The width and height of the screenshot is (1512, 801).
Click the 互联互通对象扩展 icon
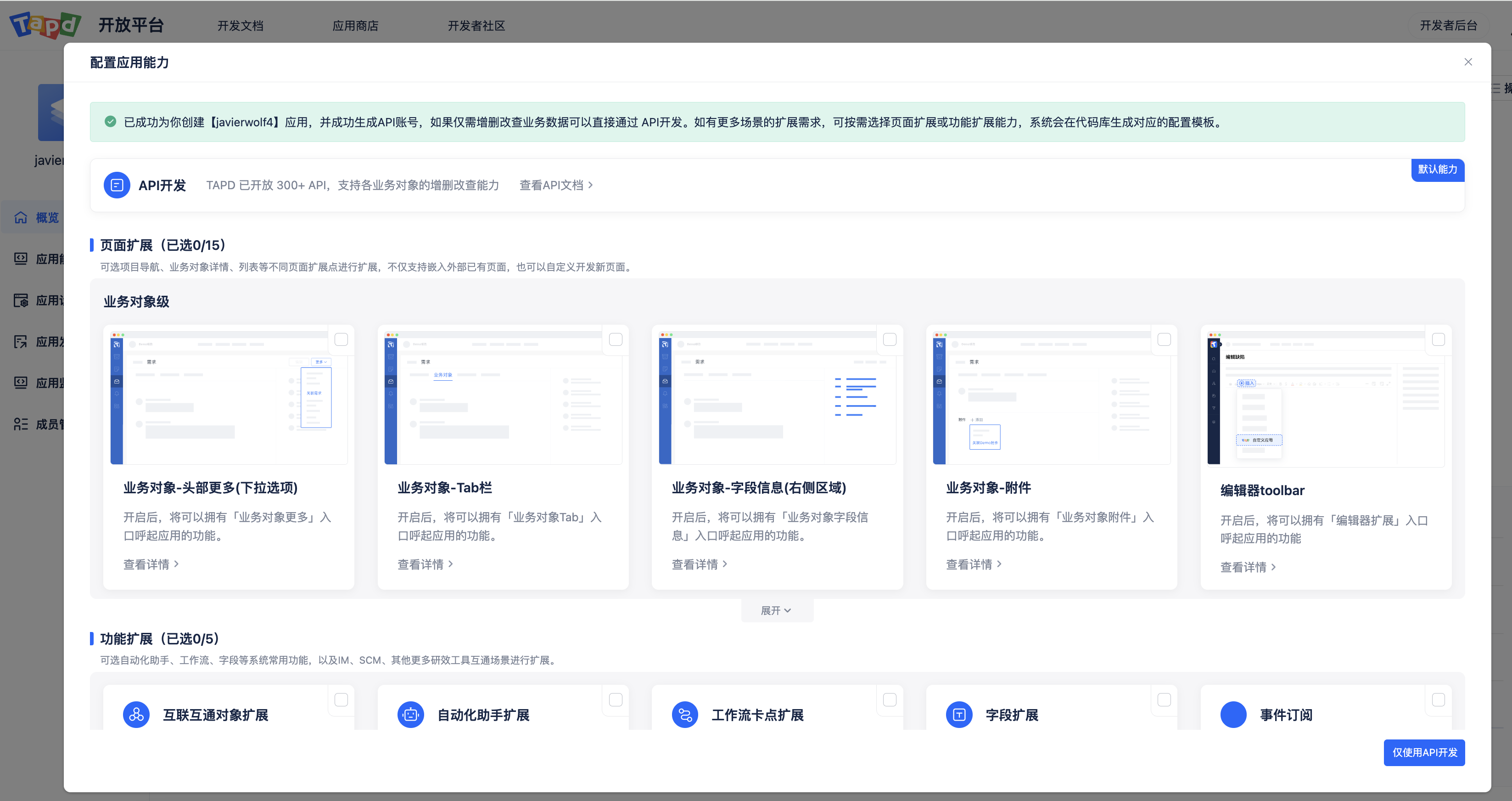point(136,714)
